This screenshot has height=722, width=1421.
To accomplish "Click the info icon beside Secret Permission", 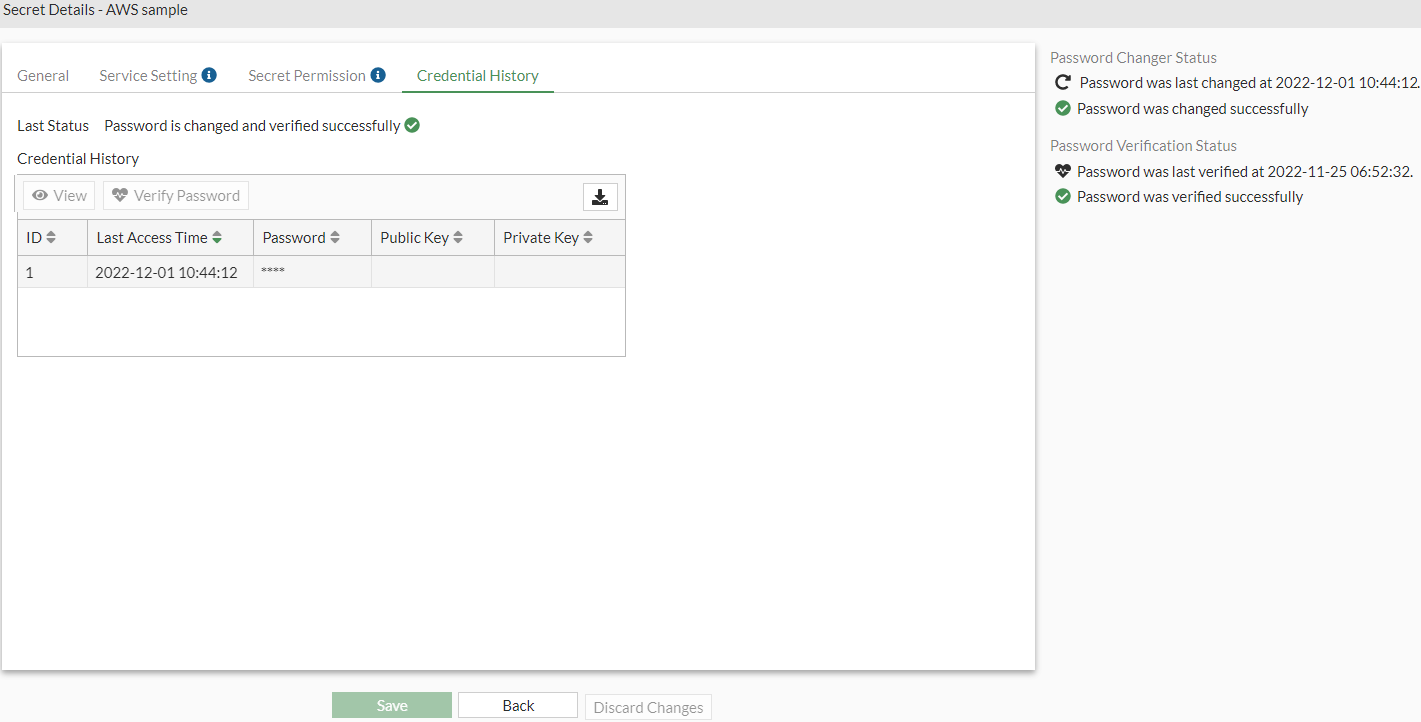I will click(x=378, y=75).
